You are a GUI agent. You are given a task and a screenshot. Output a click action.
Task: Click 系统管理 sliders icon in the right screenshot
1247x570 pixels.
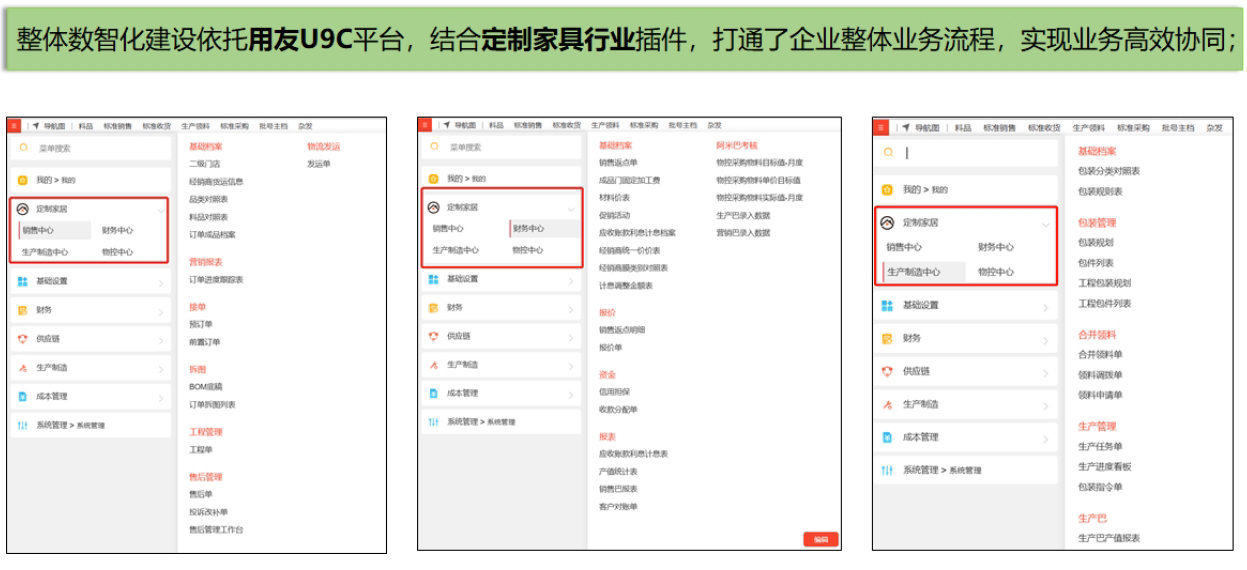(886, 470)
